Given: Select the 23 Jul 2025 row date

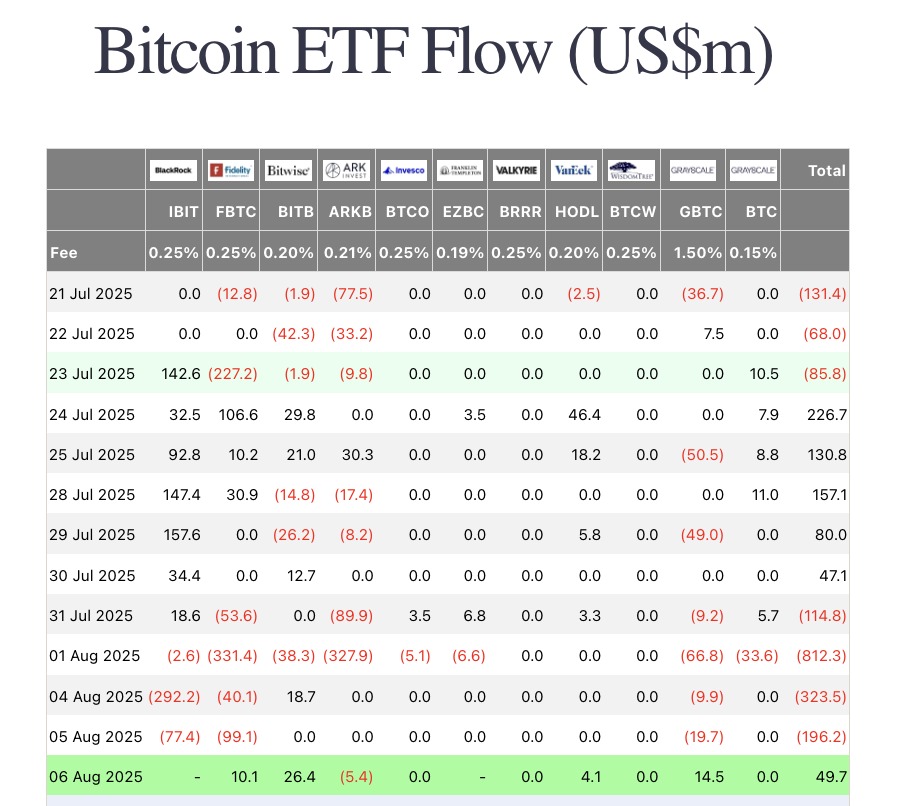Looking at the screenshot, I should tap(91, 374).
